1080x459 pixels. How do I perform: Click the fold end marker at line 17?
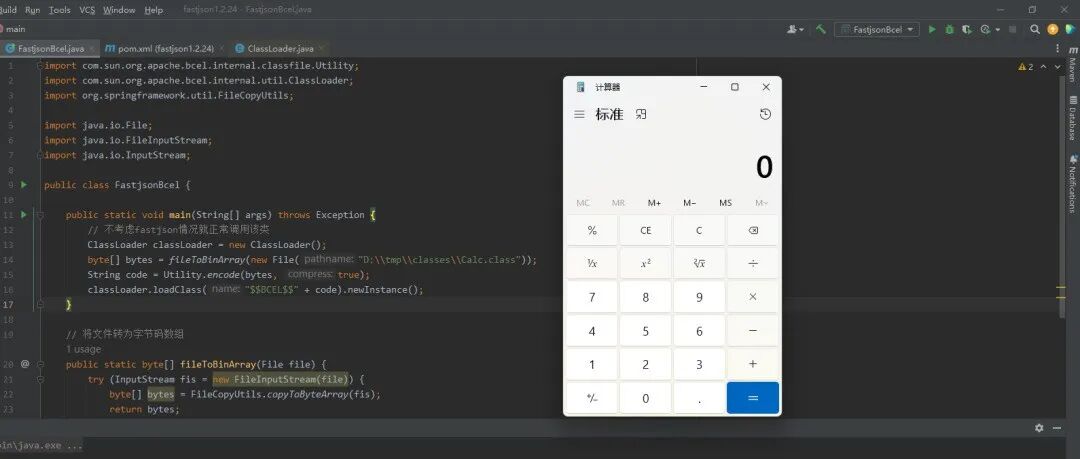39,304
